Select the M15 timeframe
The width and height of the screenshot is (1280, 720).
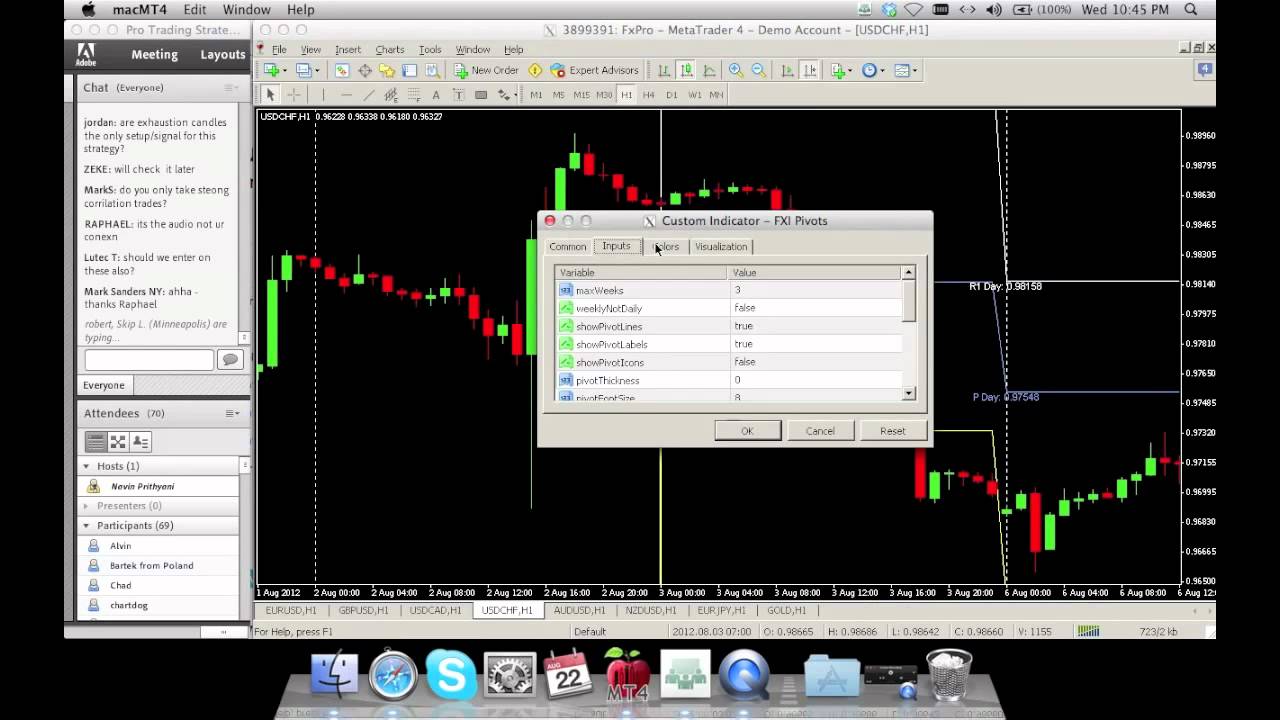pos(581,95)
